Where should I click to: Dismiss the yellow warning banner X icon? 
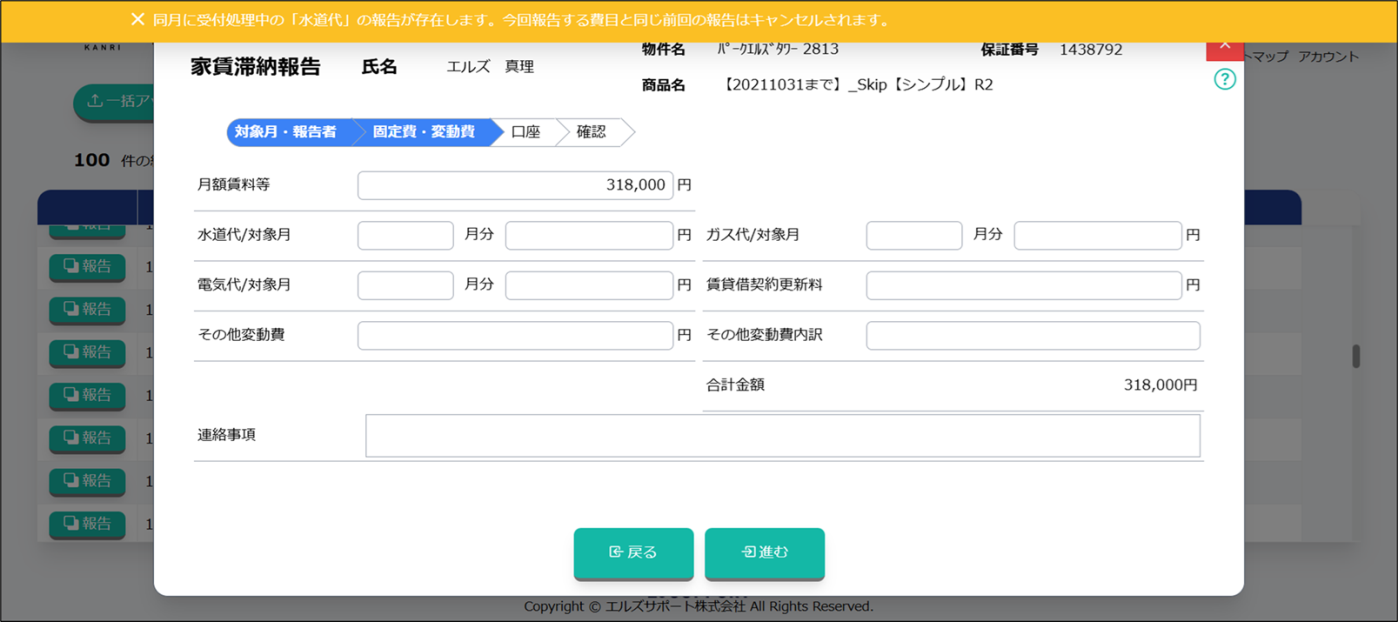click(138, 20)
